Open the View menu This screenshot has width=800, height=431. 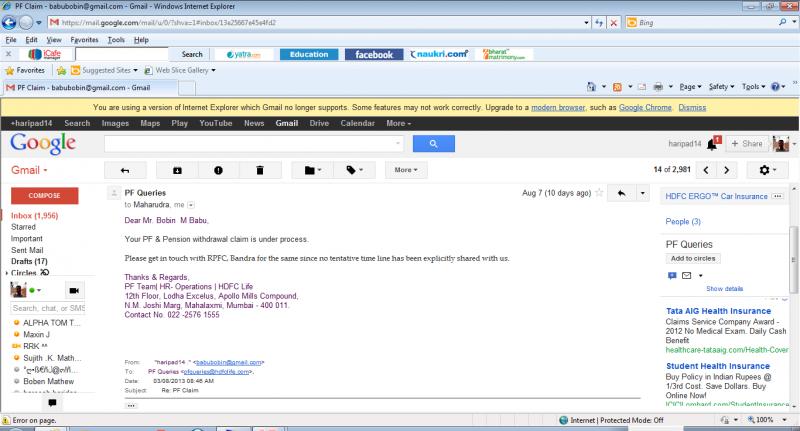pos(54,40)
